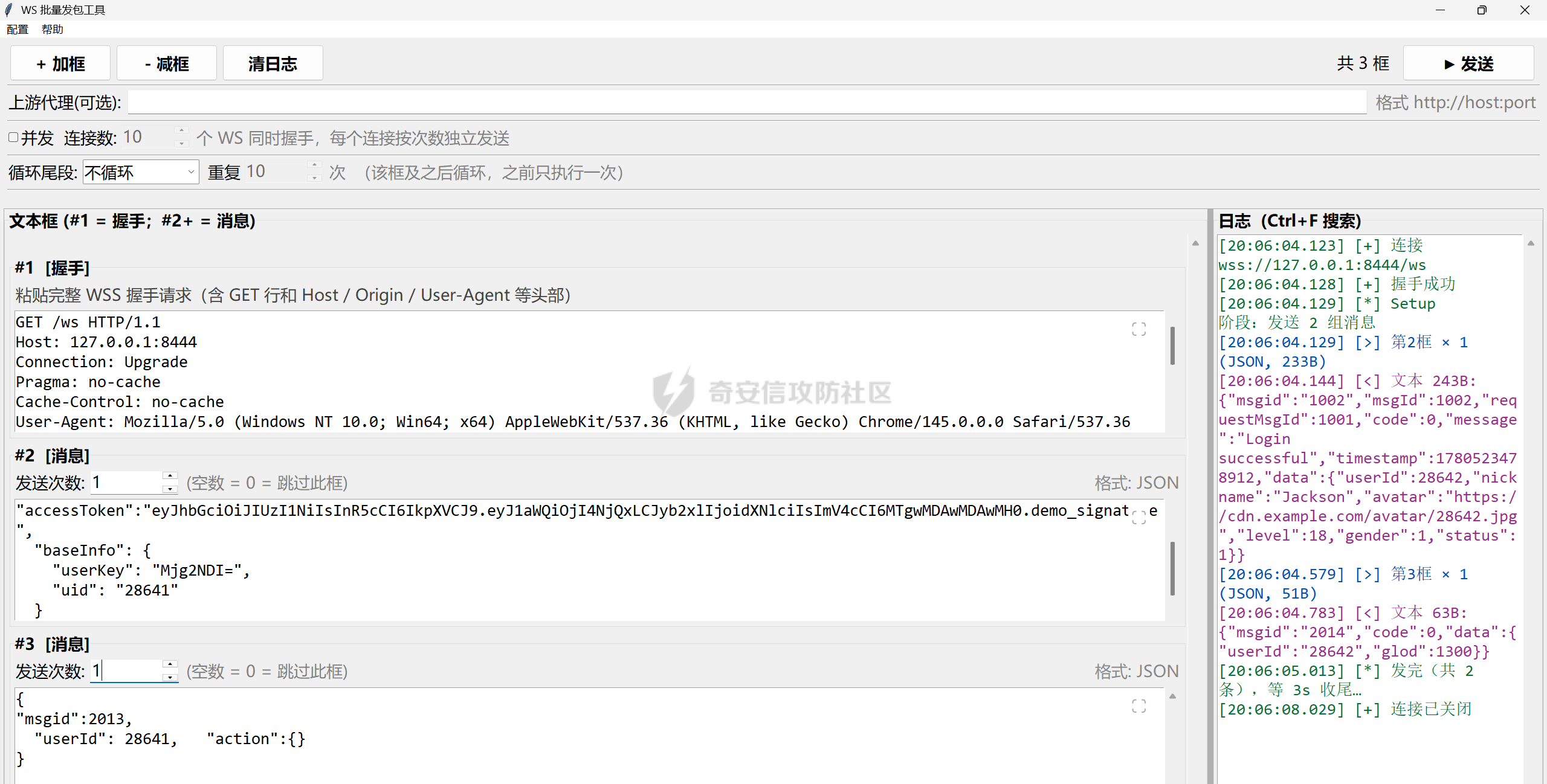Click 发送次数 input of message #3
Image resolution: width=1547 pixels, height=784 pixels.
[x=126, y=671]
